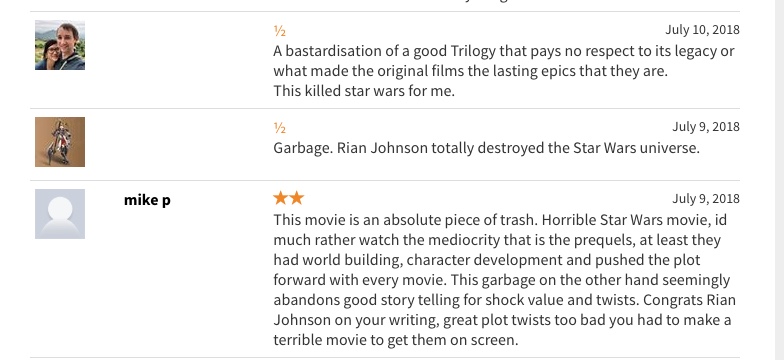Select the July 10, 2018 review date

click(x=702, y=30)
